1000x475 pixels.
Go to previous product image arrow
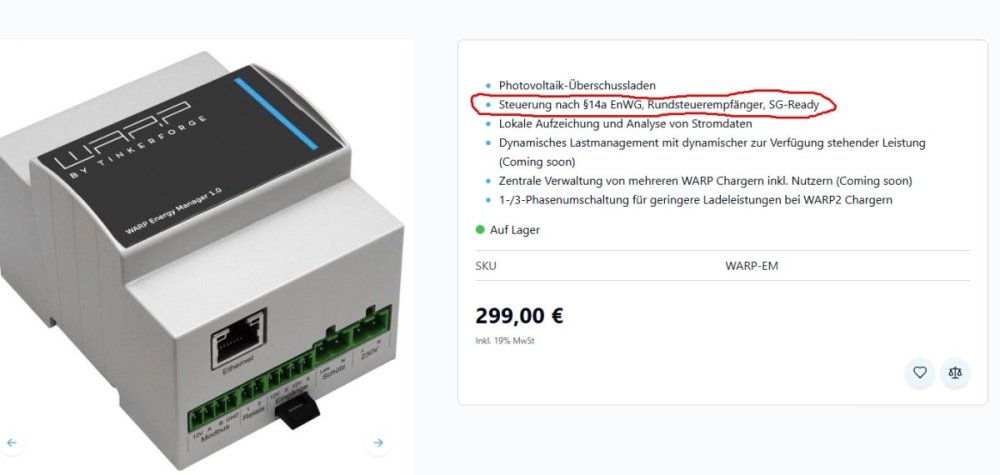(11, 442)
